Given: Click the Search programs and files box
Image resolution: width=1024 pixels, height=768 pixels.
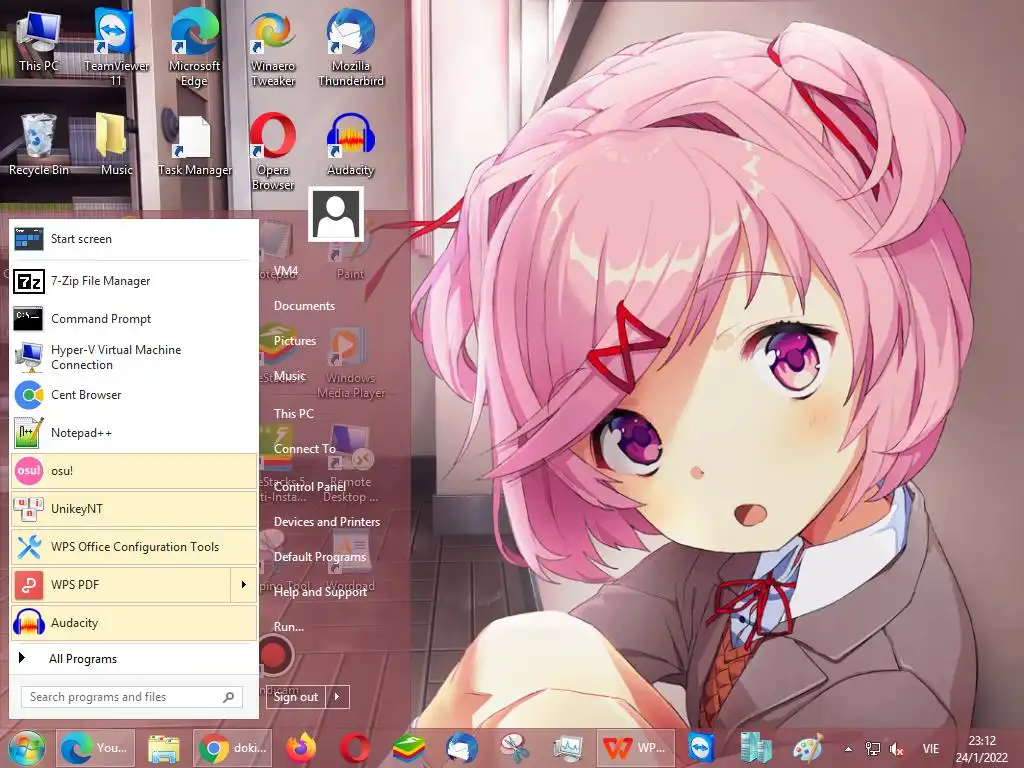Looking at the screenshot, I should pyautogui.click(x=131, y=697).
